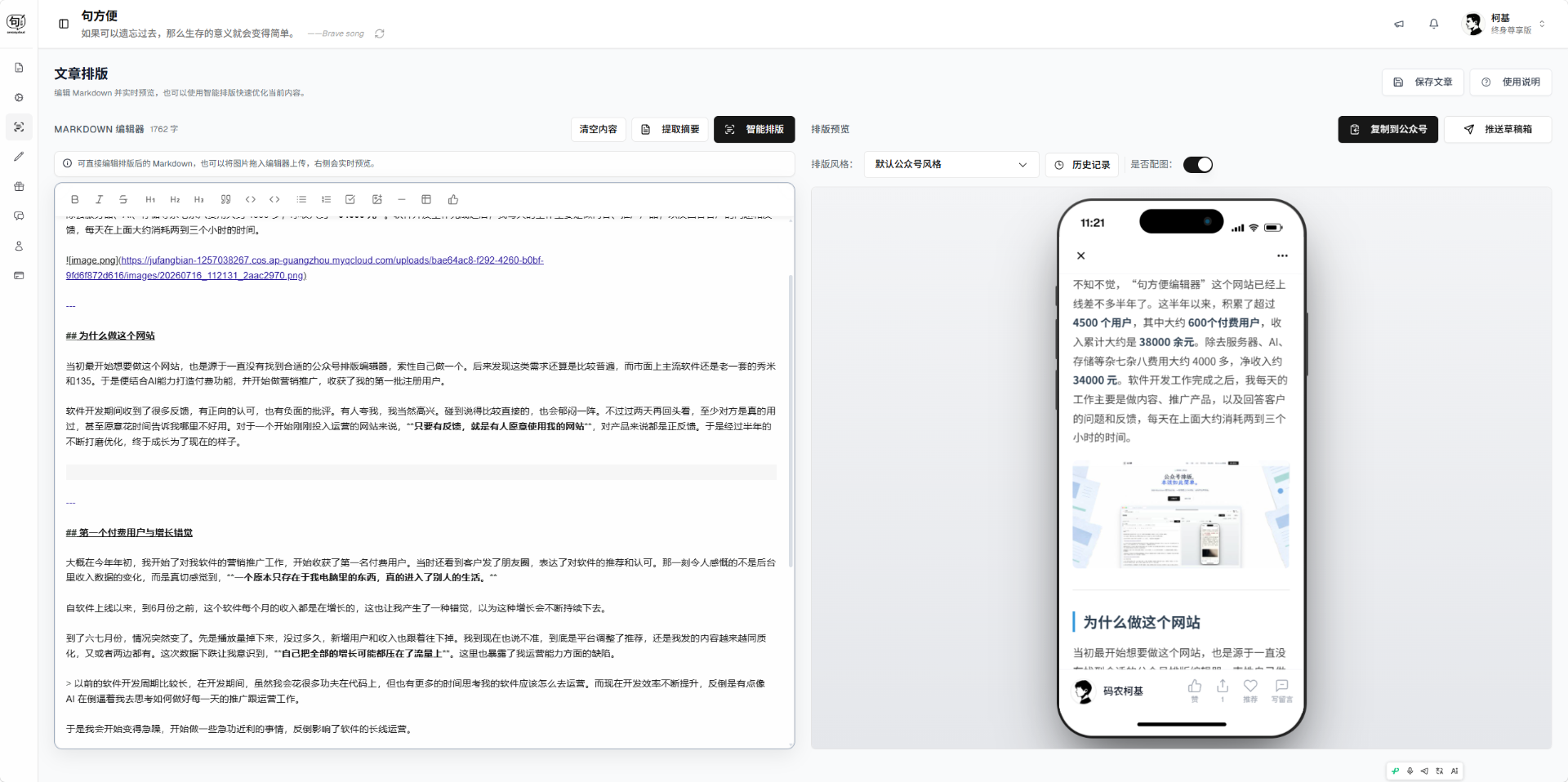Click the editor vertical scrollbar
The width and height of the screenshot is (1568, 782).
[791, 420]
